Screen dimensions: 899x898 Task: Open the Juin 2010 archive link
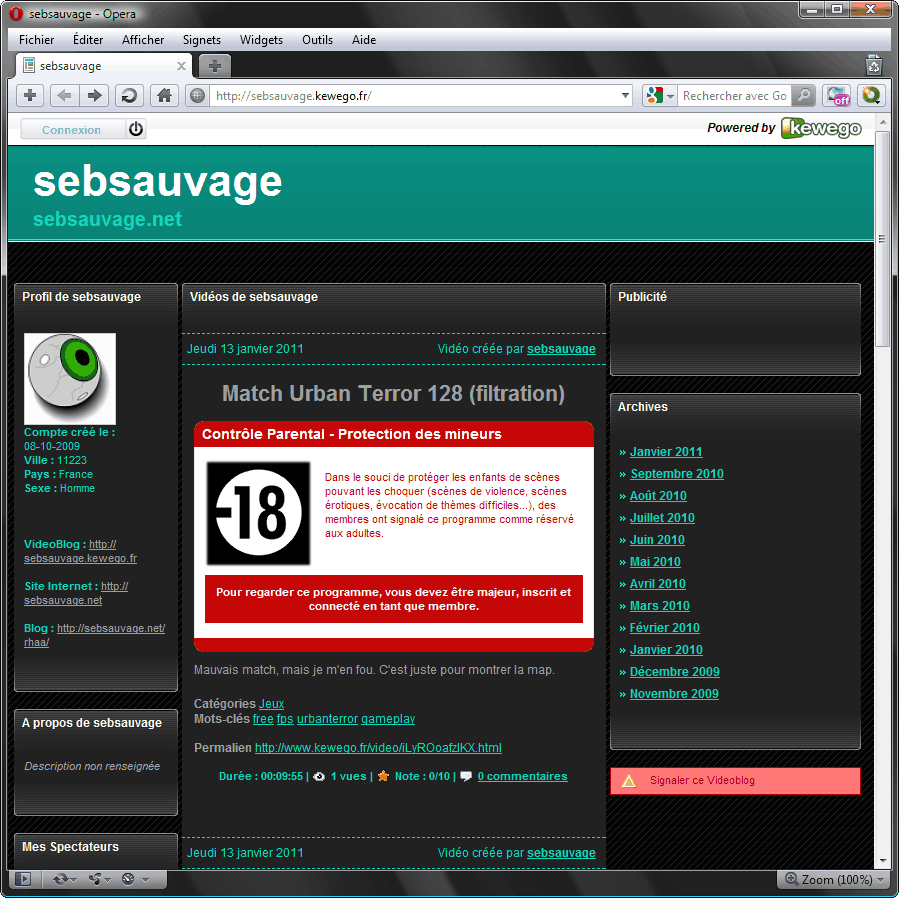pyautogui.click(x=657, y=540)
